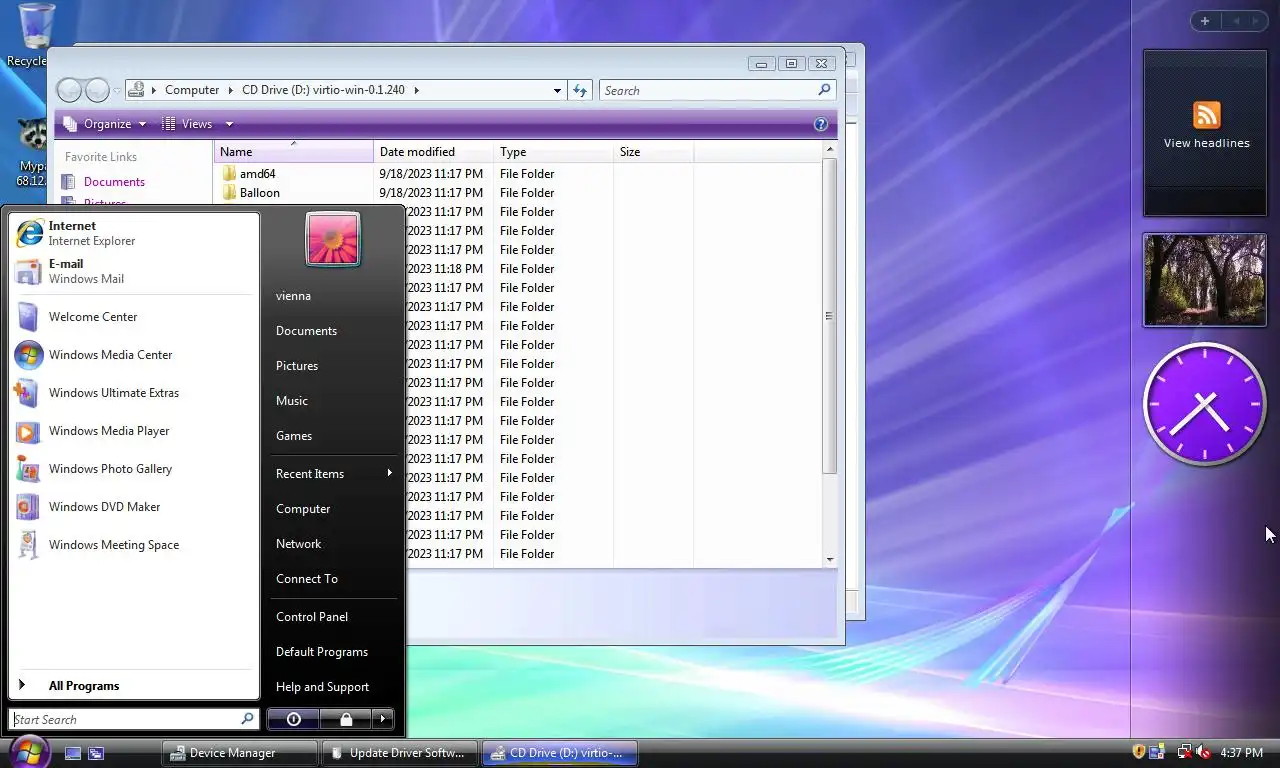Click the Start orb on the taskbar
This screenshot has width=1280, height=768.
tap(29, 752)
